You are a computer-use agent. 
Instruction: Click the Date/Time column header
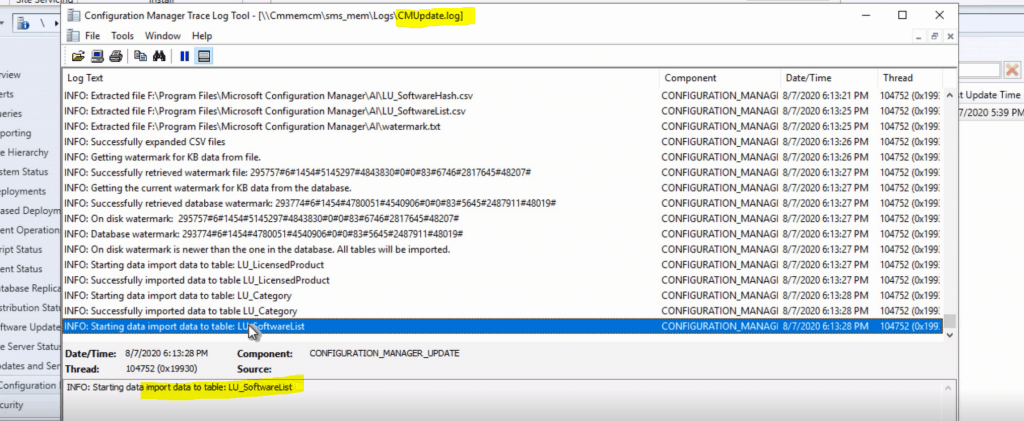pos(827,78)
